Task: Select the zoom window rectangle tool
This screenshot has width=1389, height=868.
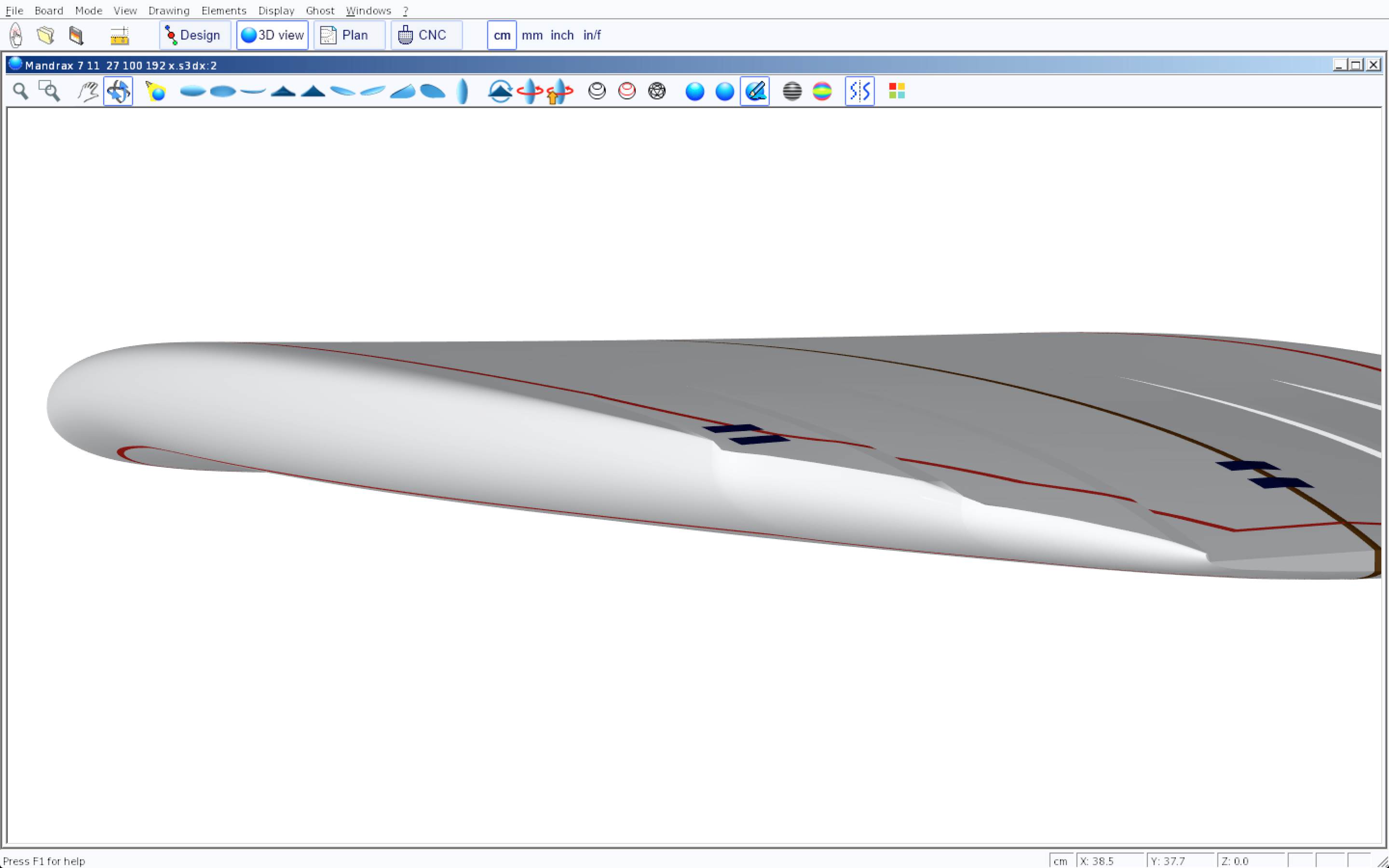Action: pos(49,91)
